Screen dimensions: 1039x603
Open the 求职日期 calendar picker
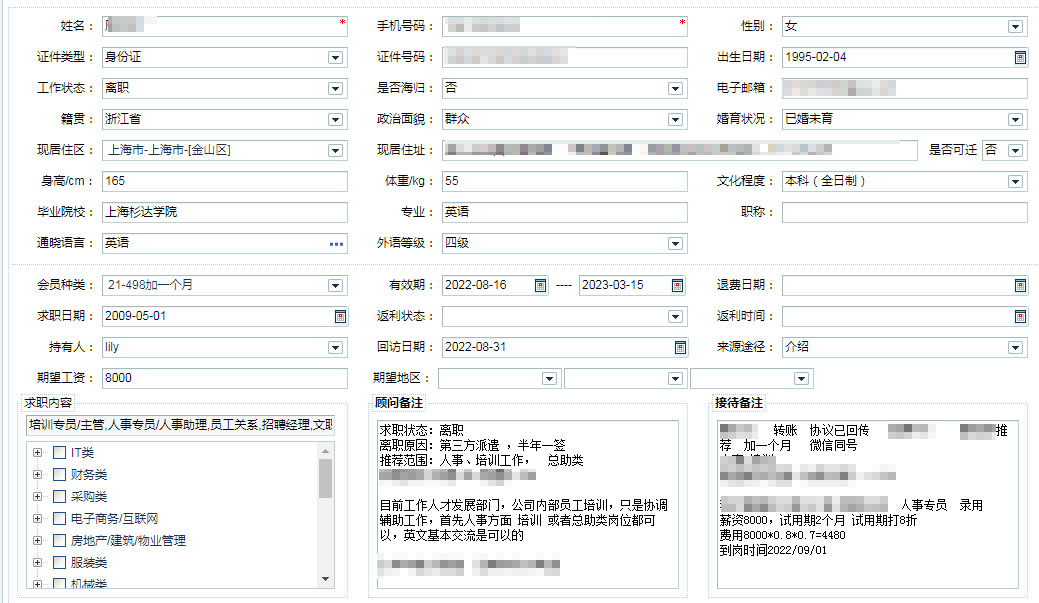pos(340,317)
